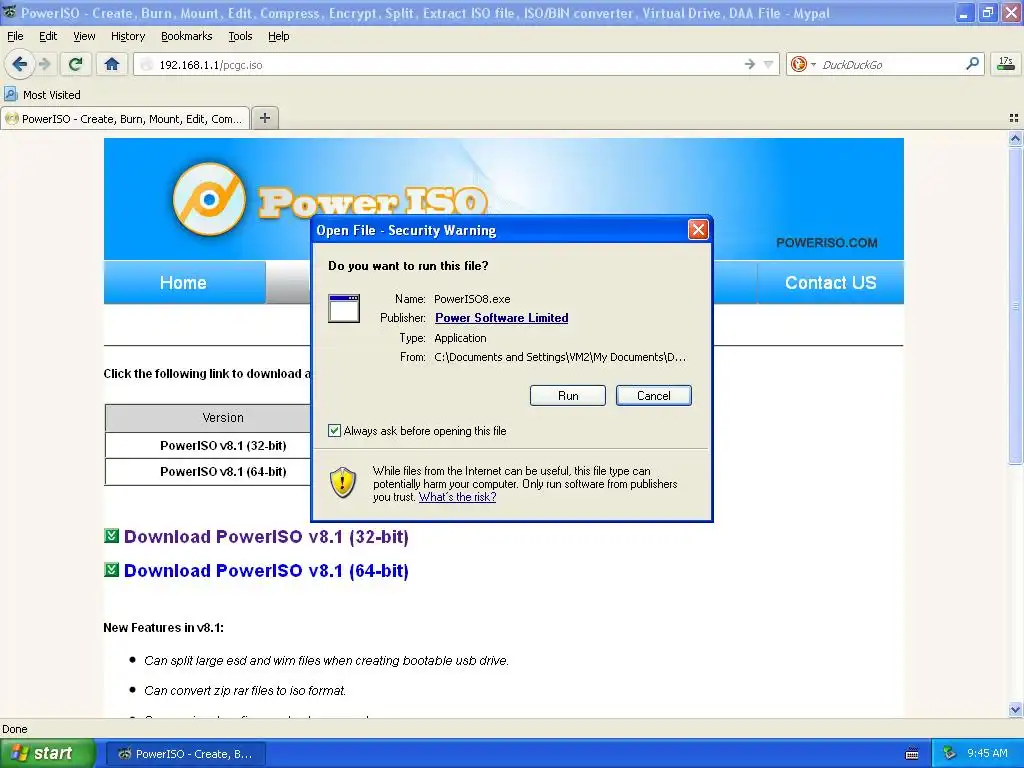This screenshot has width=1024, height=768.
Task: Switch to PowerISO taskbar window button
Action: click(186, 754)
